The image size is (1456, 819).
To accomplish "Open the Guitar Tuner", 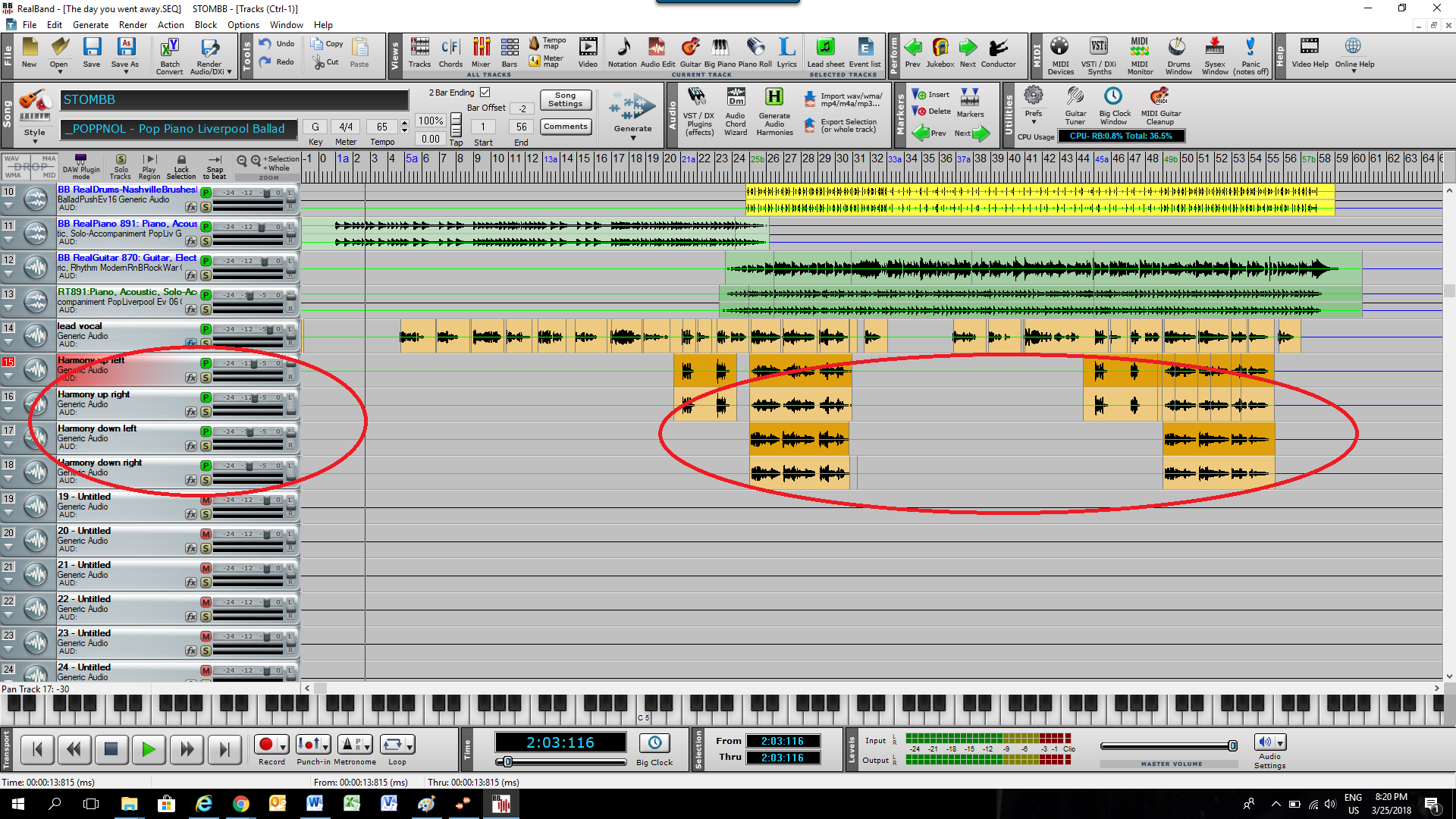I will tap(1075, 106).
